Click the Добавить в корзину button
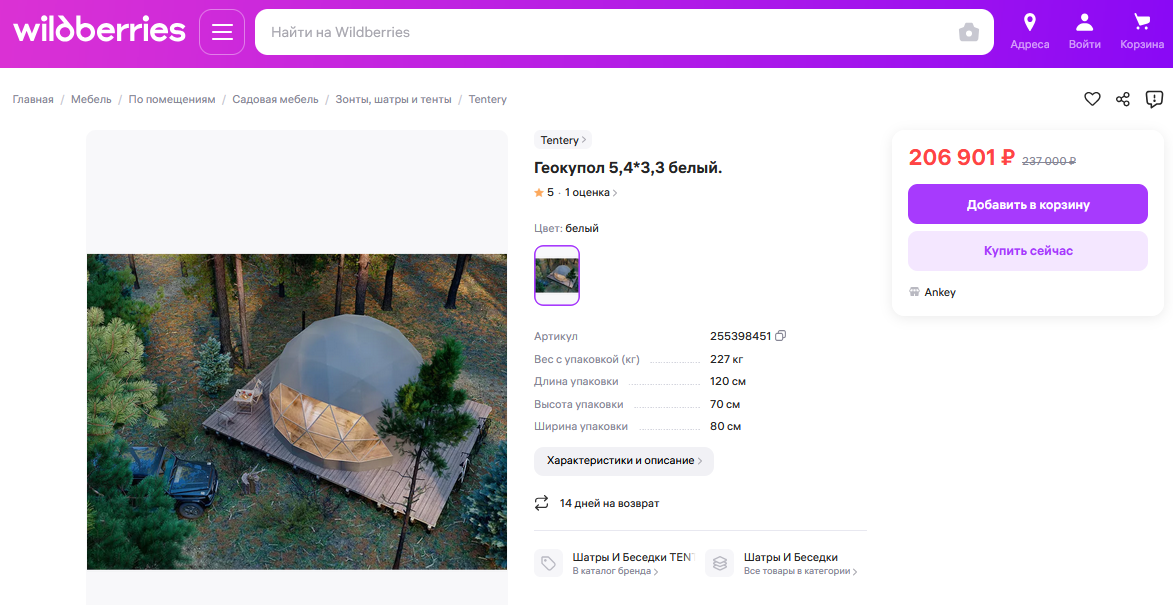The width and height of the screenshot is (1173, 605). tap(1027, 204)
